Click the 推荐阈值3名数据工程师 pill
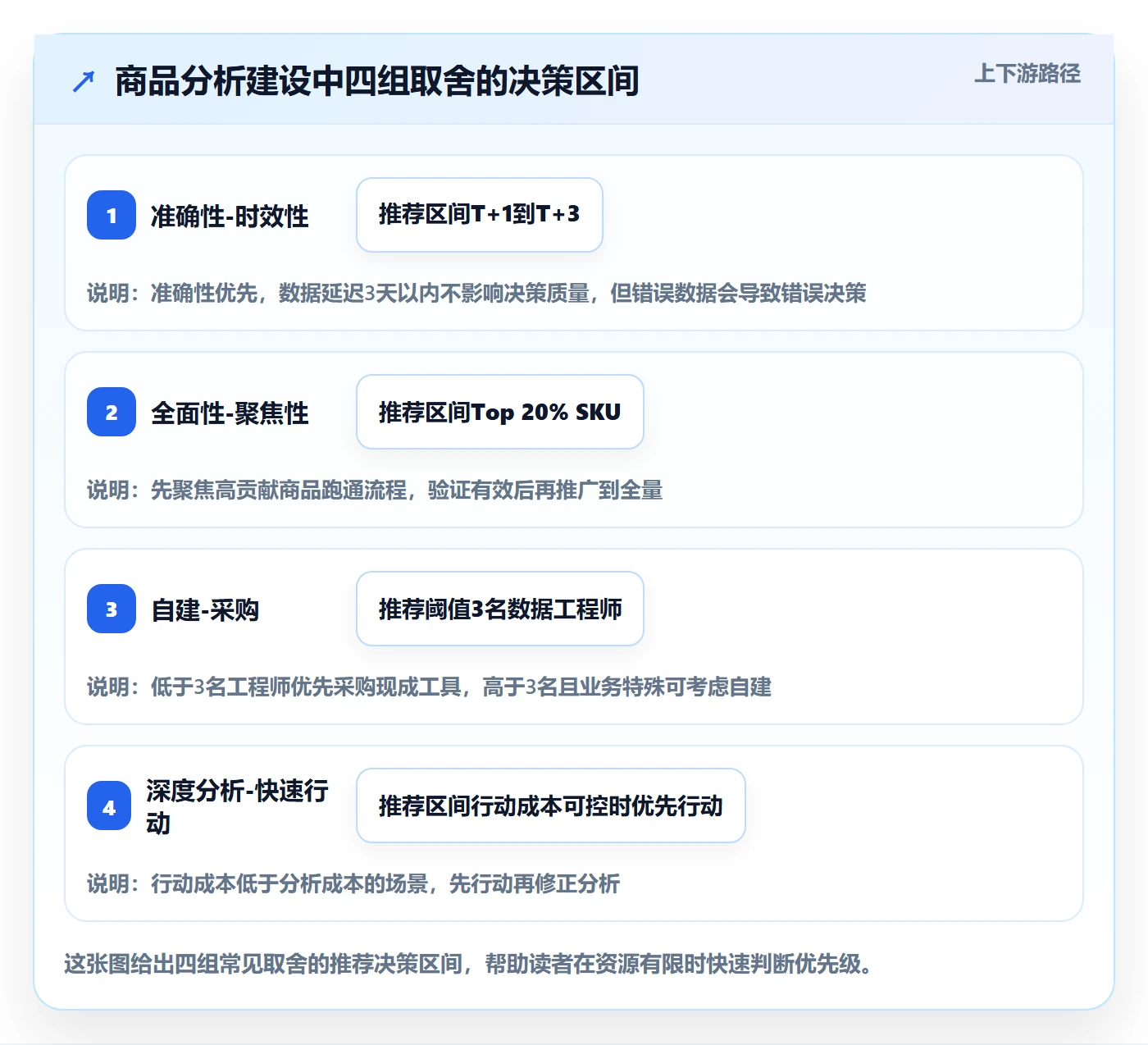 tap(500, 609)
